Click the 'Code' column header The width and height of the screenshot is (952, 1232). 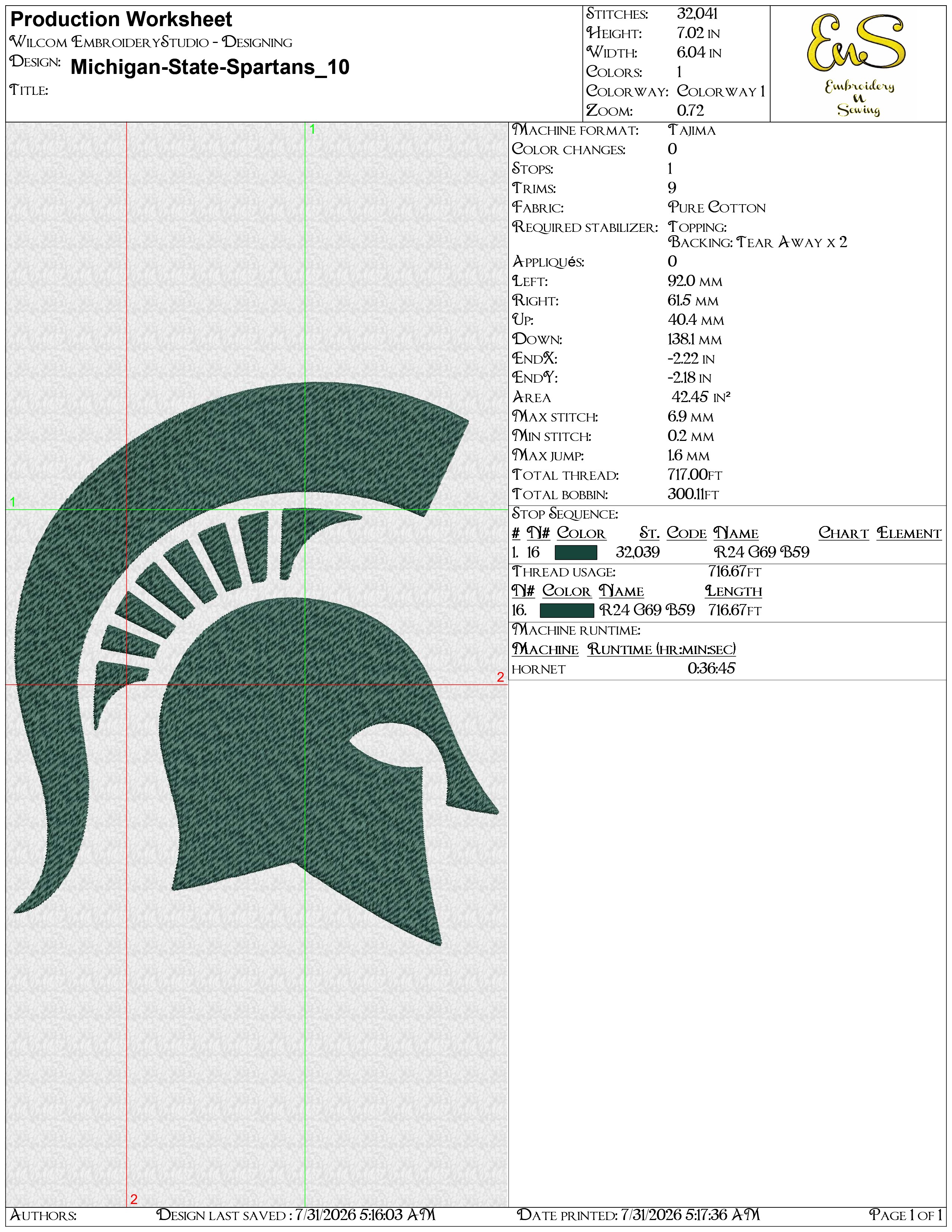pos(686,533)
